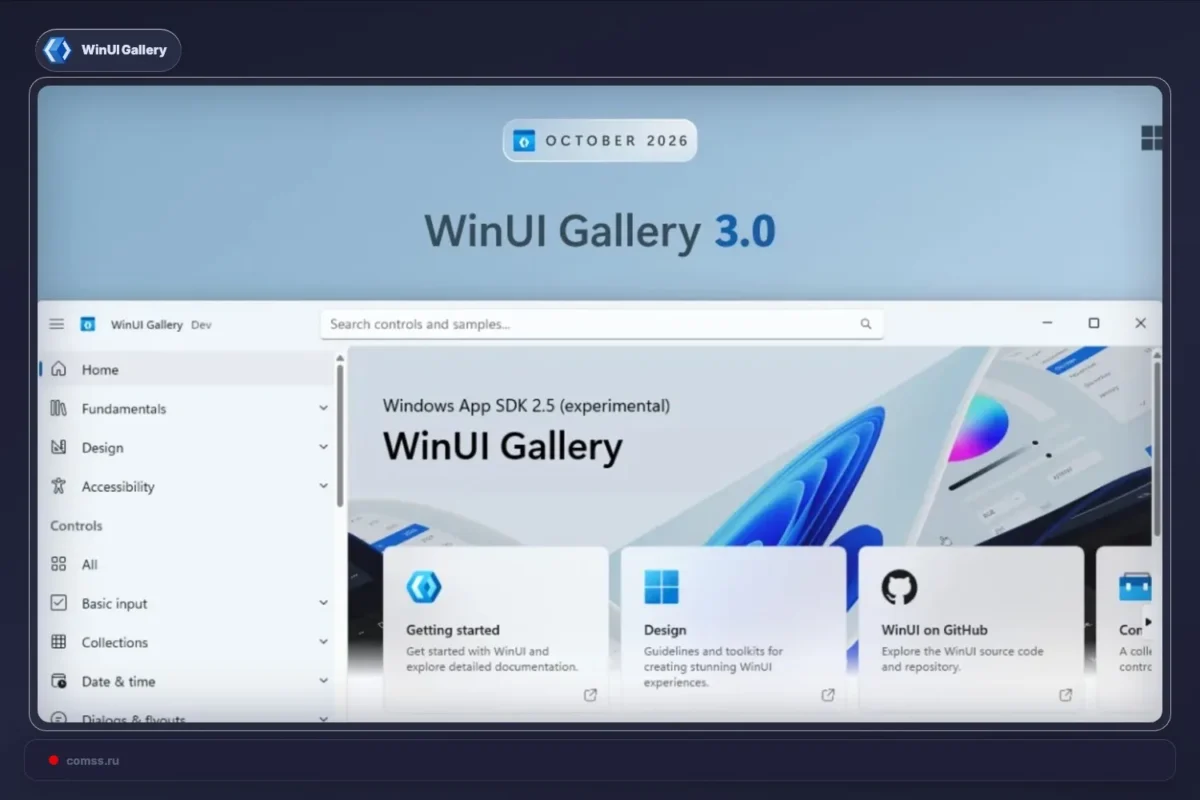
Task: Click the October 2026 badge
Action: [x=600, y=141]
